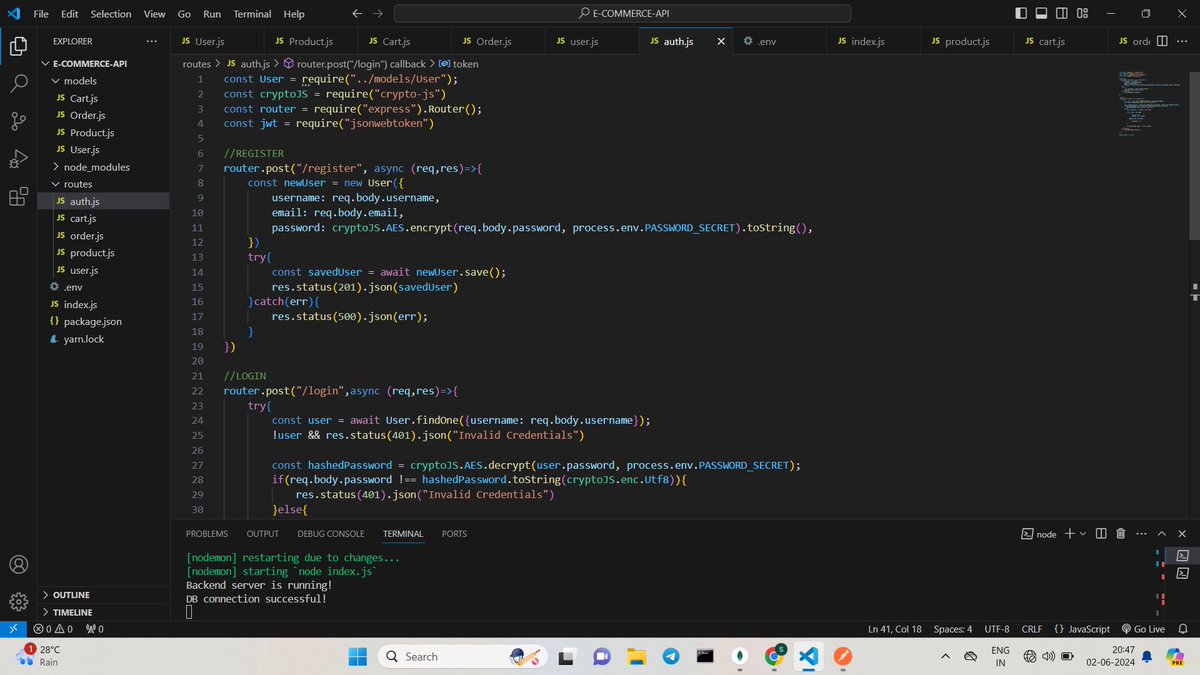Switch to the PROBLEMS panel tab
Image resolution: width=1200 pixels, height=675 pixels.
pos(207,534)
